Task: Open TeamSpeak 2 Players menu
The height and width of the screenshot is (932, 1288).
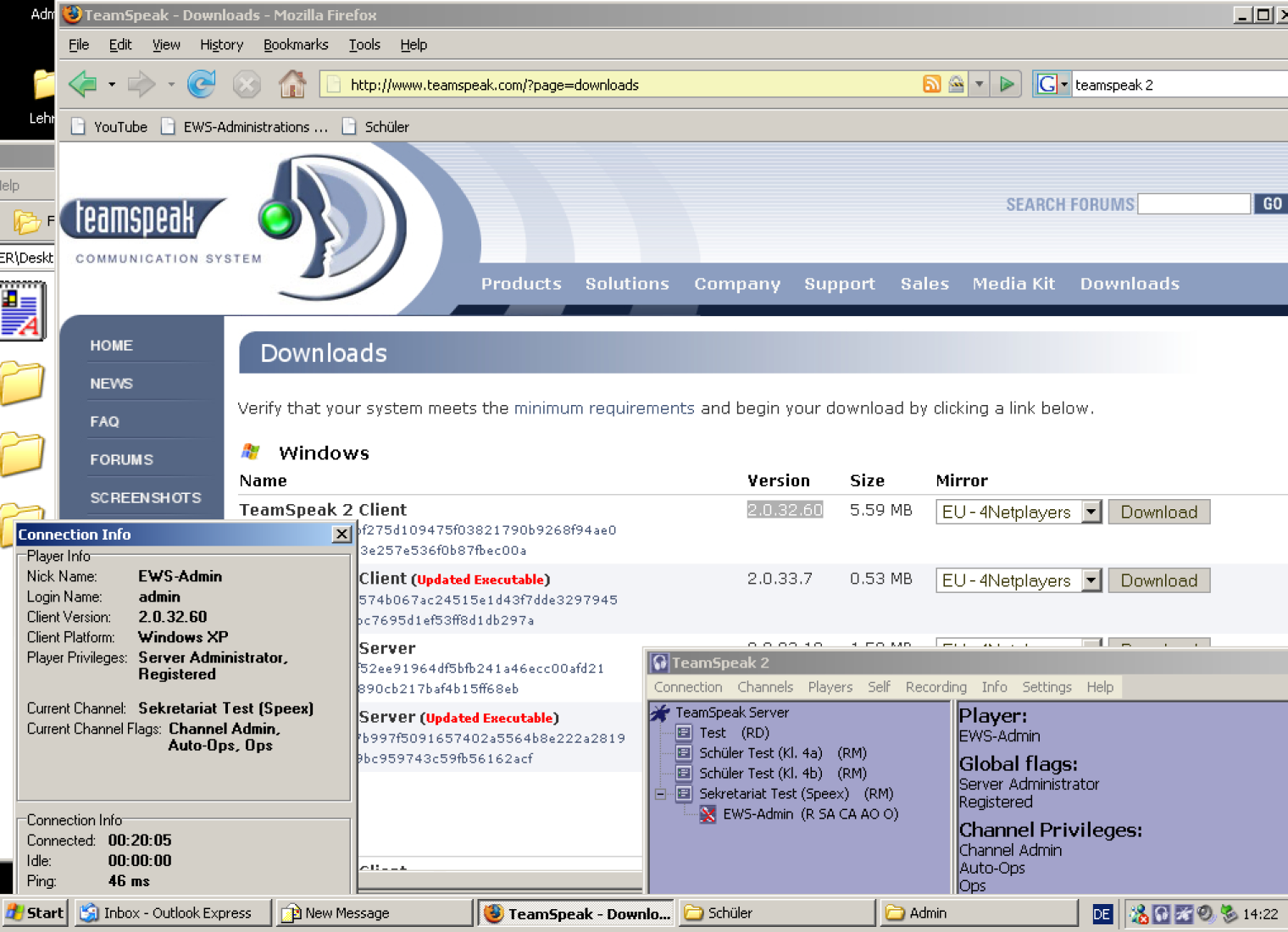Action: [830, 687]
